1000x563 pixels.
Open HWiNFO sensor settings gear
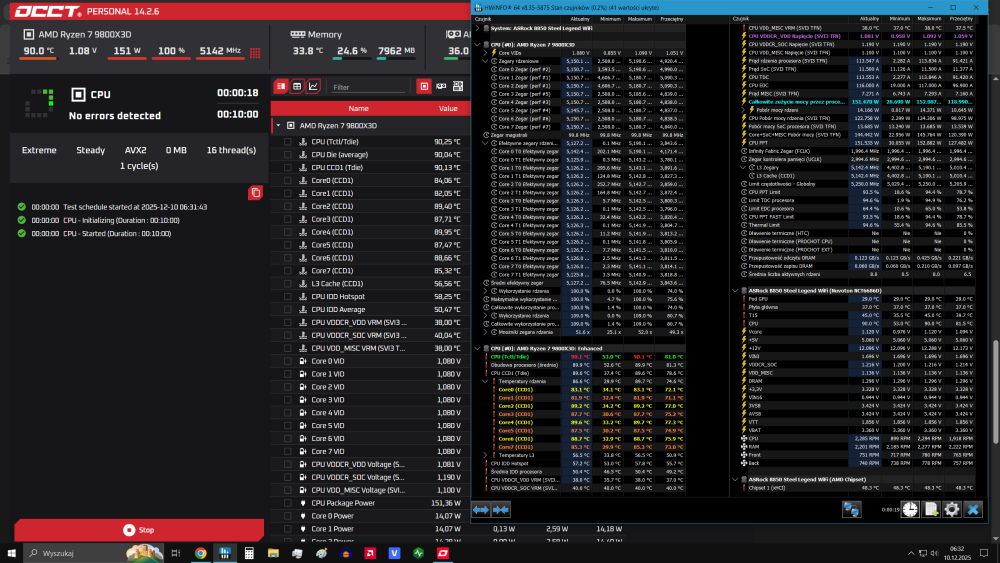pos(952,509)
